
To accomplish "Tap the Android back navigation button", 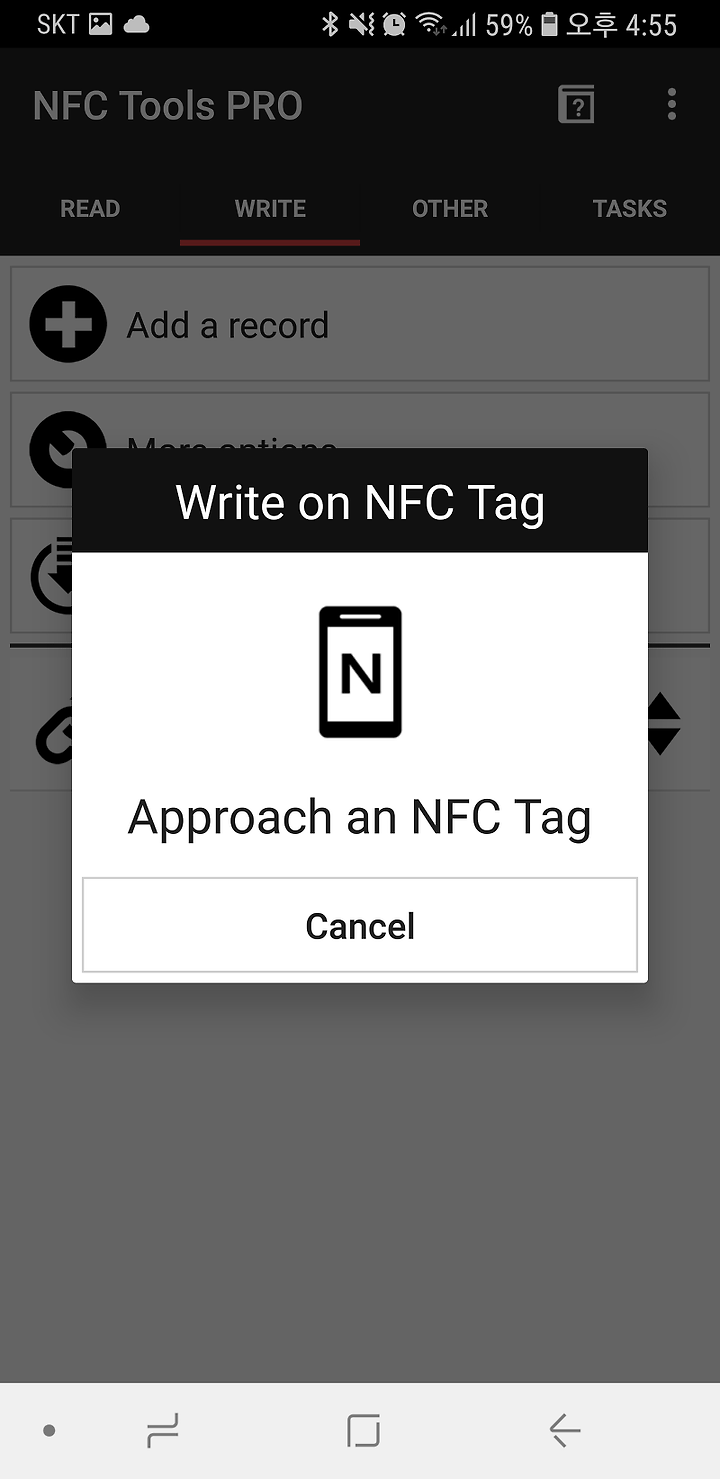I will pyautogui.click(x=565, y=1431).
